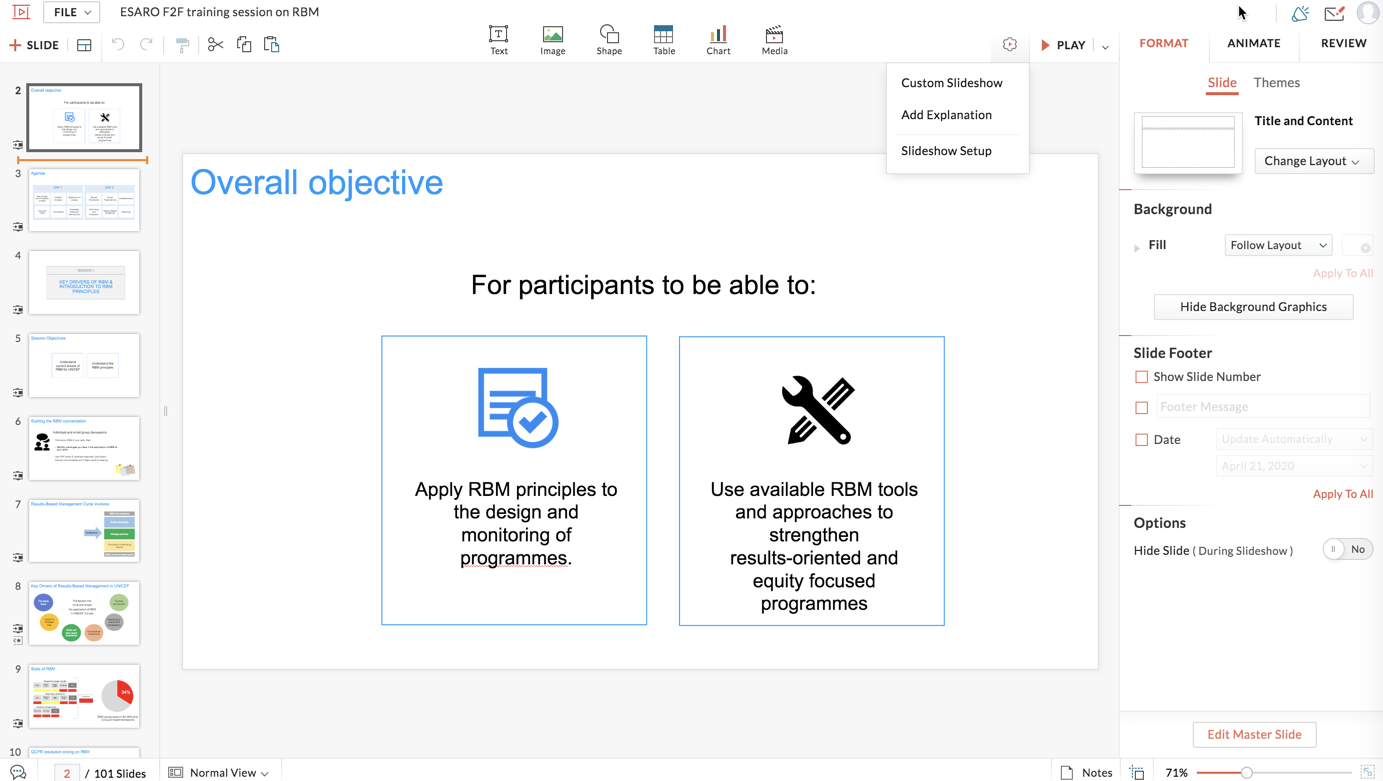Open the Notes pane
The height and width of the screenshot is (781, 1383).
point(1086,772)
